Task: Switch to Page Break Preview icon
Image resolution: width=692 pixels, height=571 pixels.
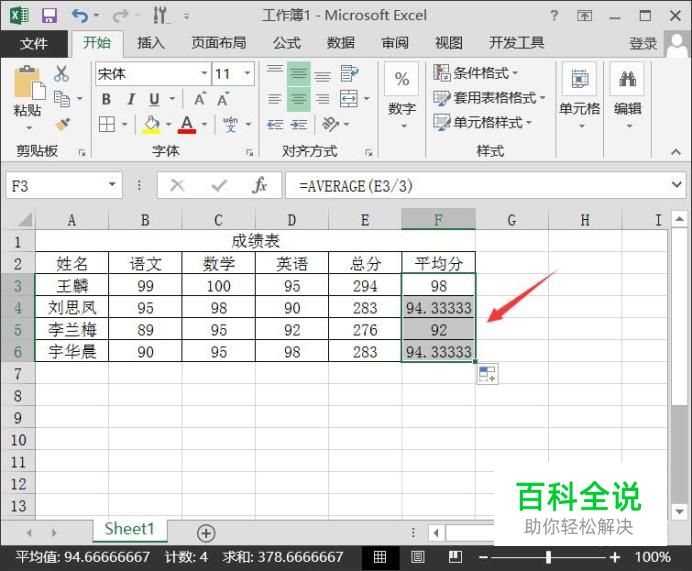Action: point(455,557)
